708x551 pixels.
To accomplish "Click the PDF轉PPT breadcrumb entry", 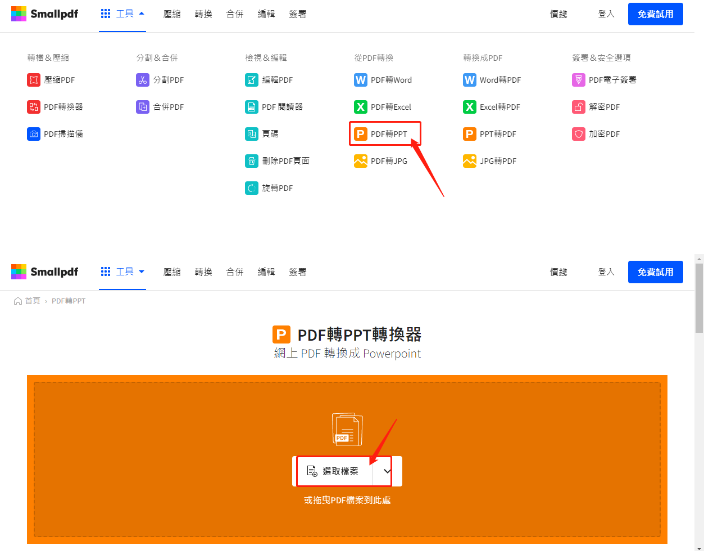I will (68, 301).
